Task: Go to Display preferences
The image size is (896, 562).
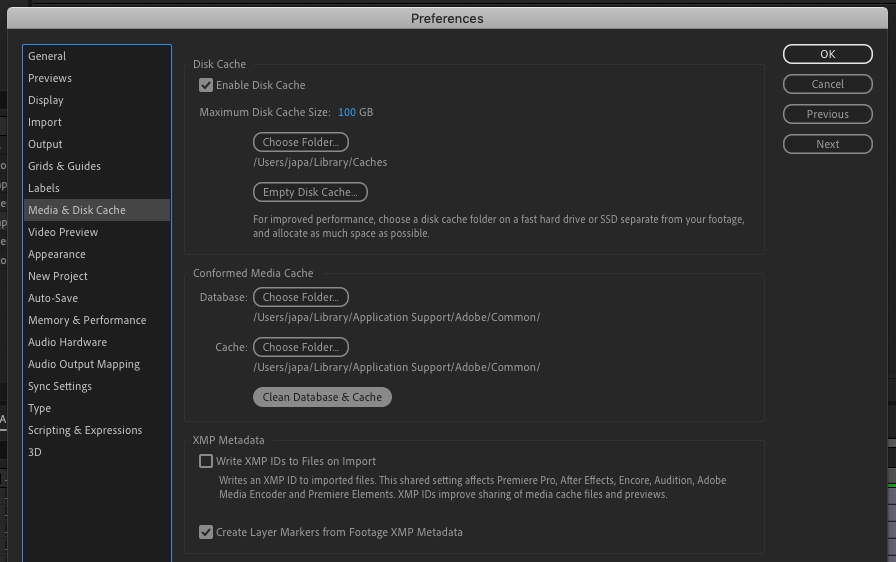Action: point(97,100)
